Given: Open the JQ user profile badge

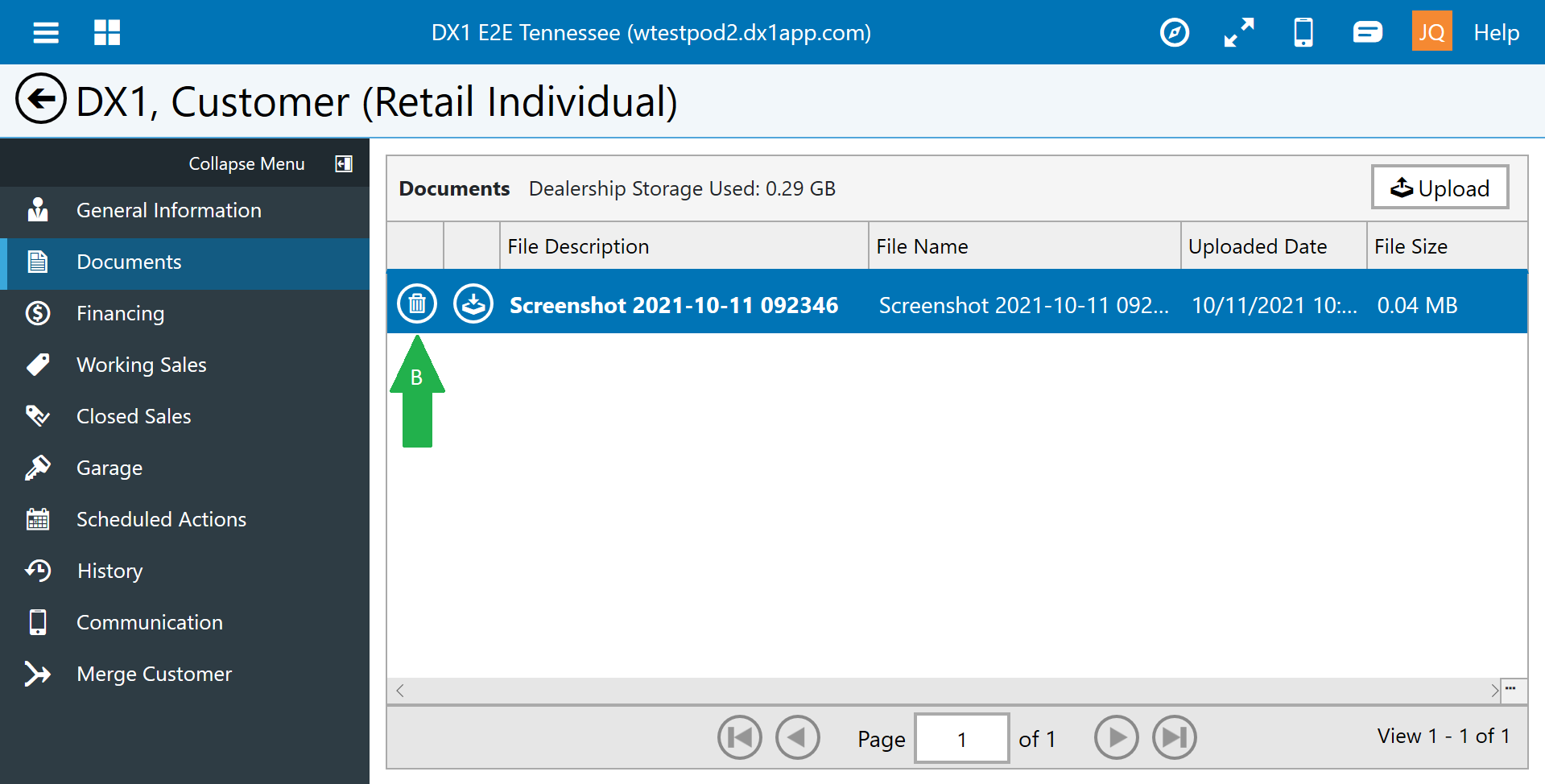Looking at the screenshot, I should (1431, 31).
